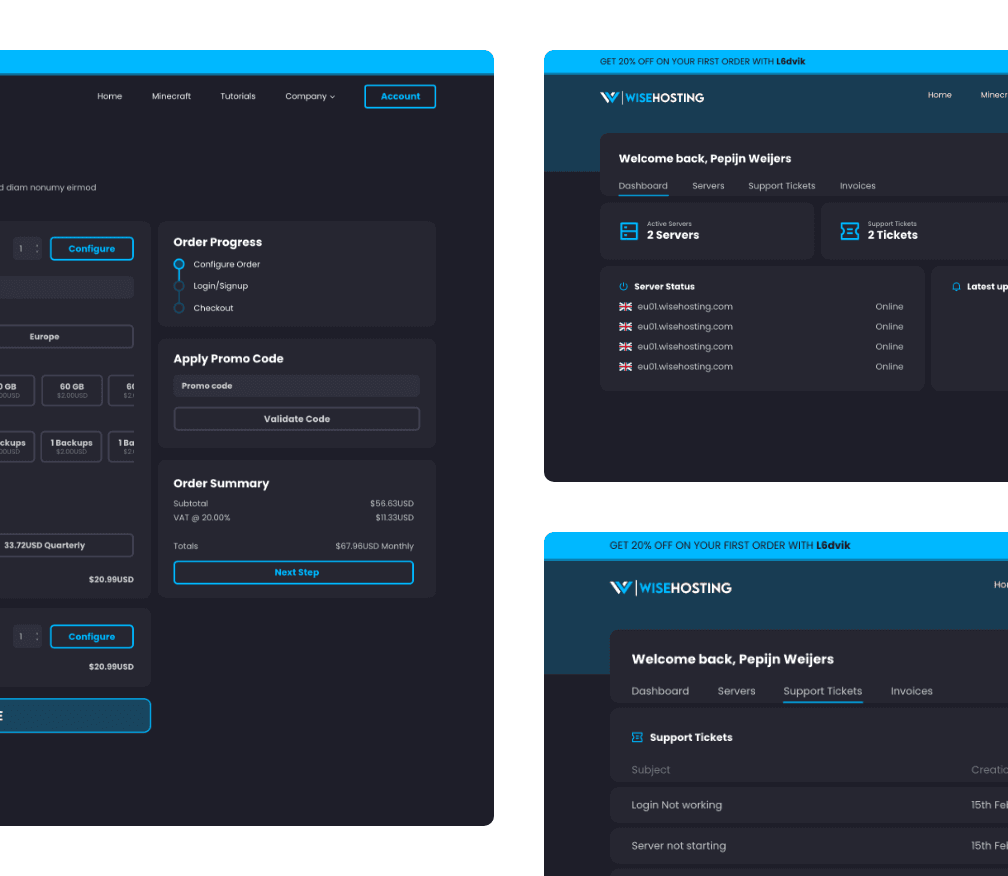Switch to Servers tab in the dashboard panel
This screenshot has height=876, width=1008.
click(x=708, y=186)
